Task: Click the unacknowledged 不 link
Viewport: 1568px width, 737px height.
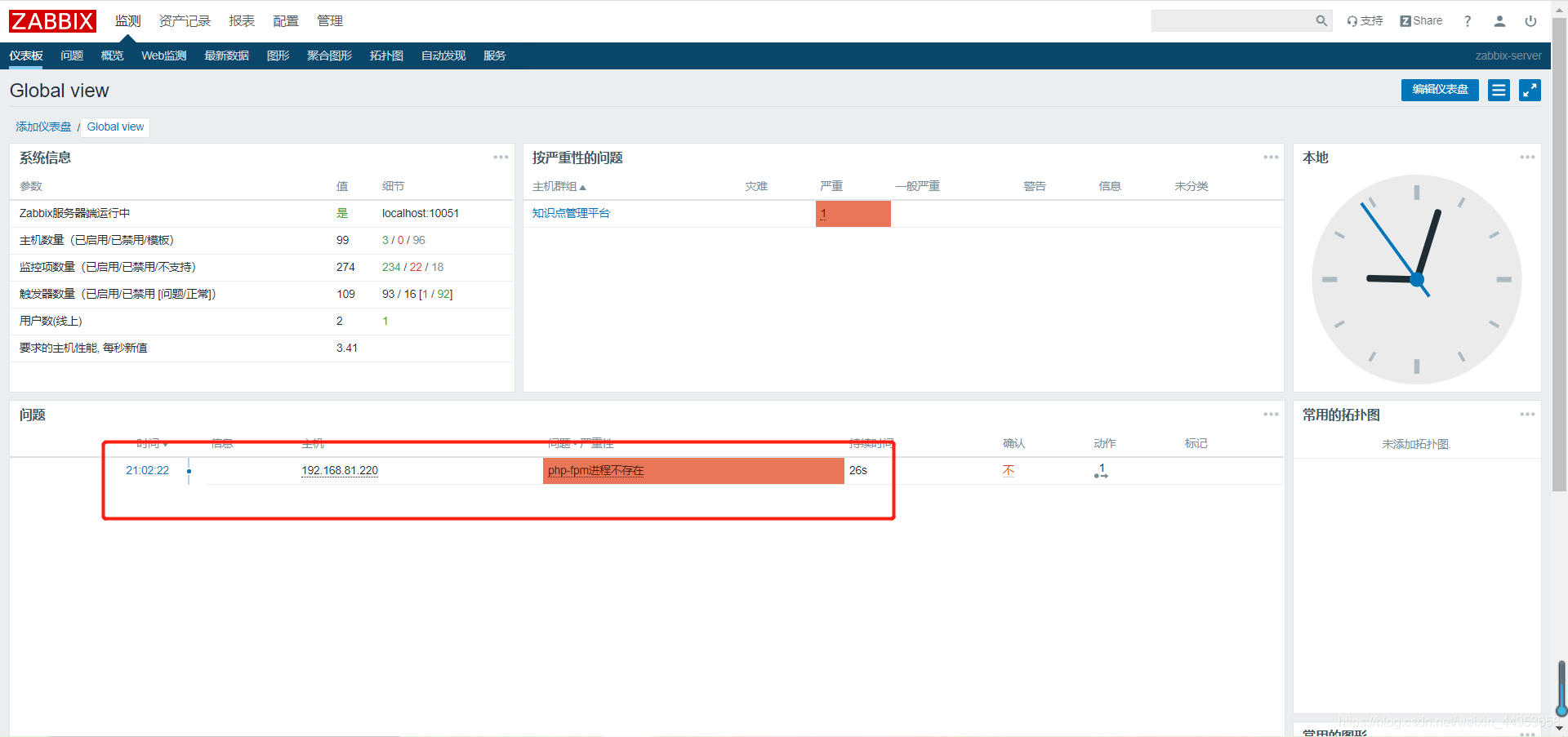Action: (1009, 471)
